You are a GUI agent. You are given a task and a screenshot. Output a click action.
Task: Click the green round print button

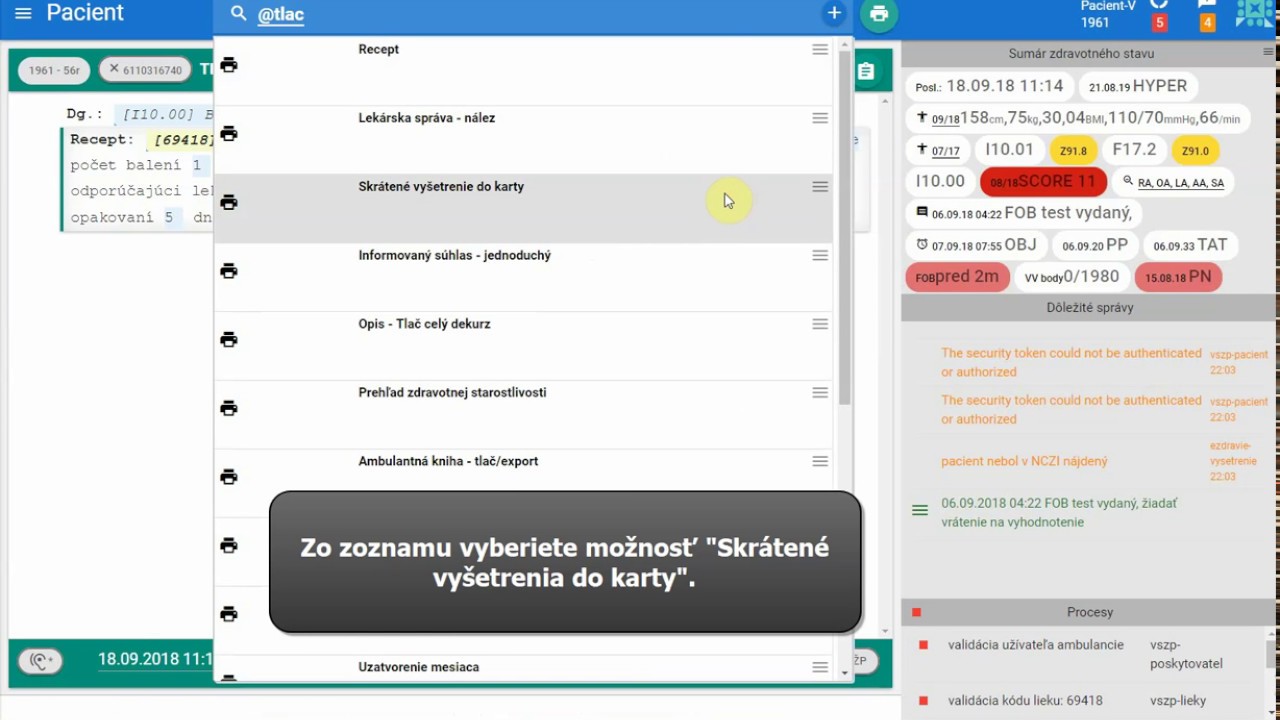(879, 14)
